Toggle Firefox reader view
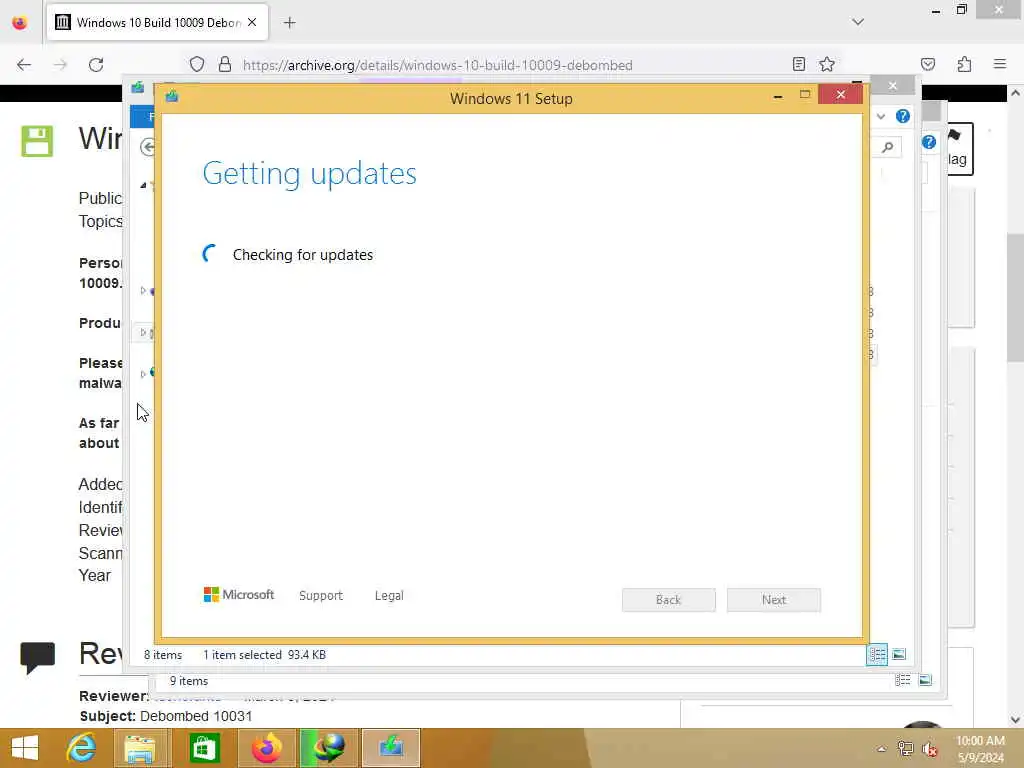Screen dimensions: 1024x768 pos(799,64)
